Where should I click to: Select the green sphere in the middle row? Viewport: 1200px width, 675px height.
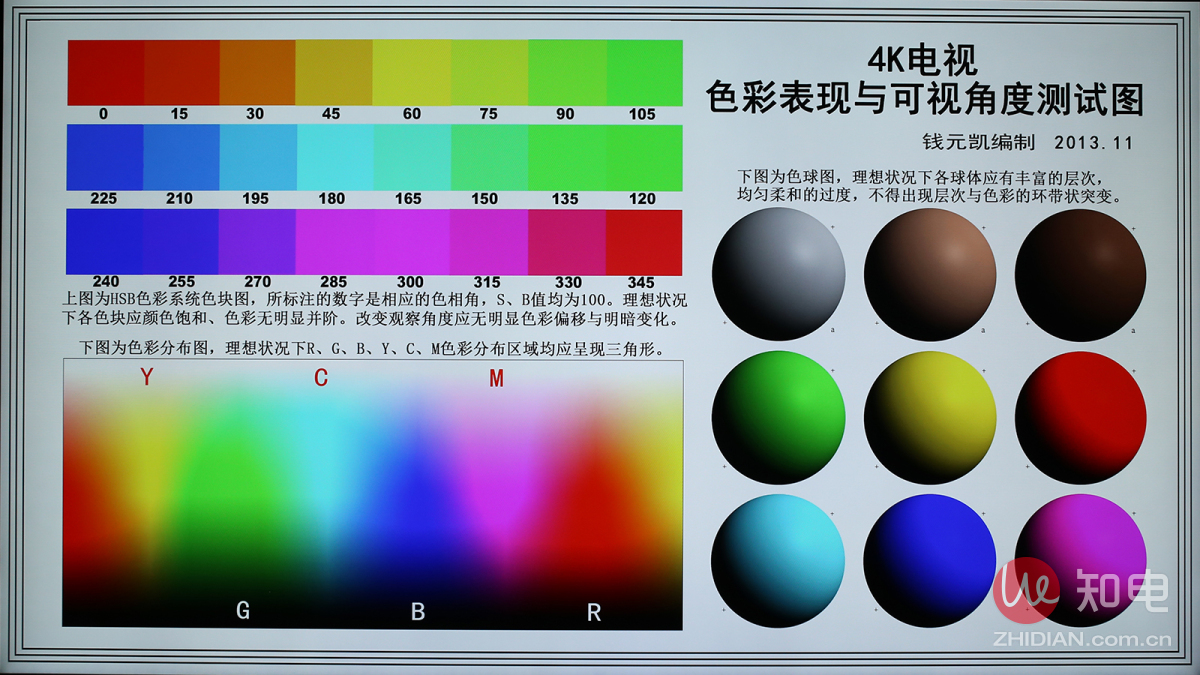(x=777, y=417)
